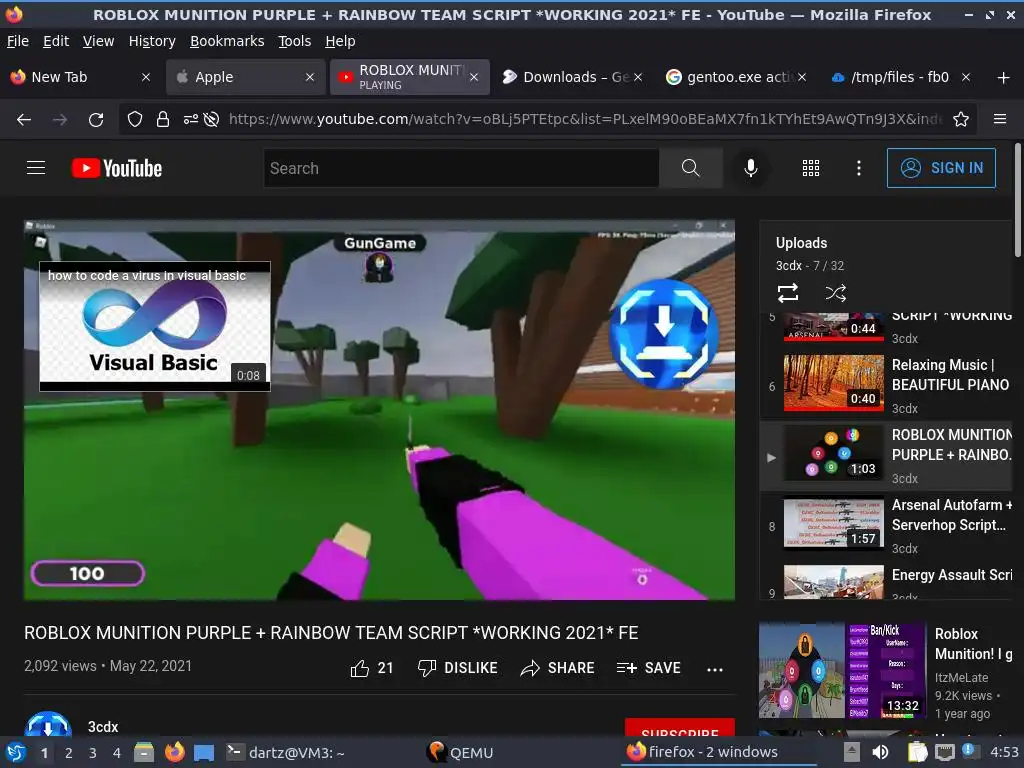
Task: Open the file manager taskbar launcher
Action: click(144, 752)
